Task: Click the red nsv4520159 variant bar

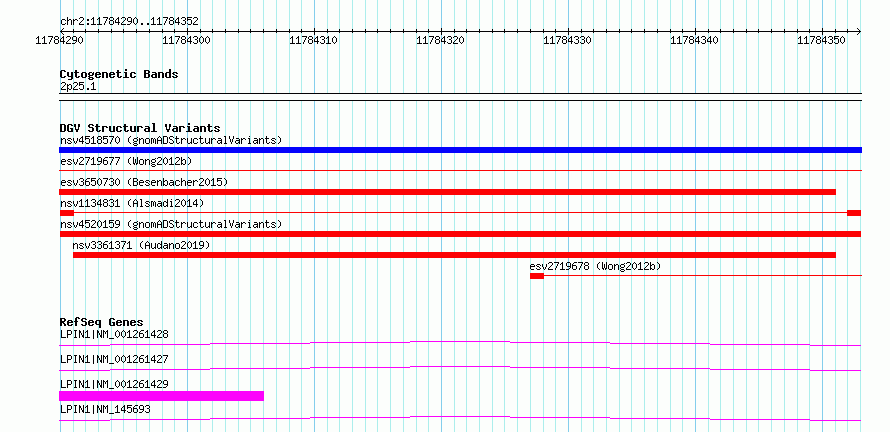Action: (460, 234)
